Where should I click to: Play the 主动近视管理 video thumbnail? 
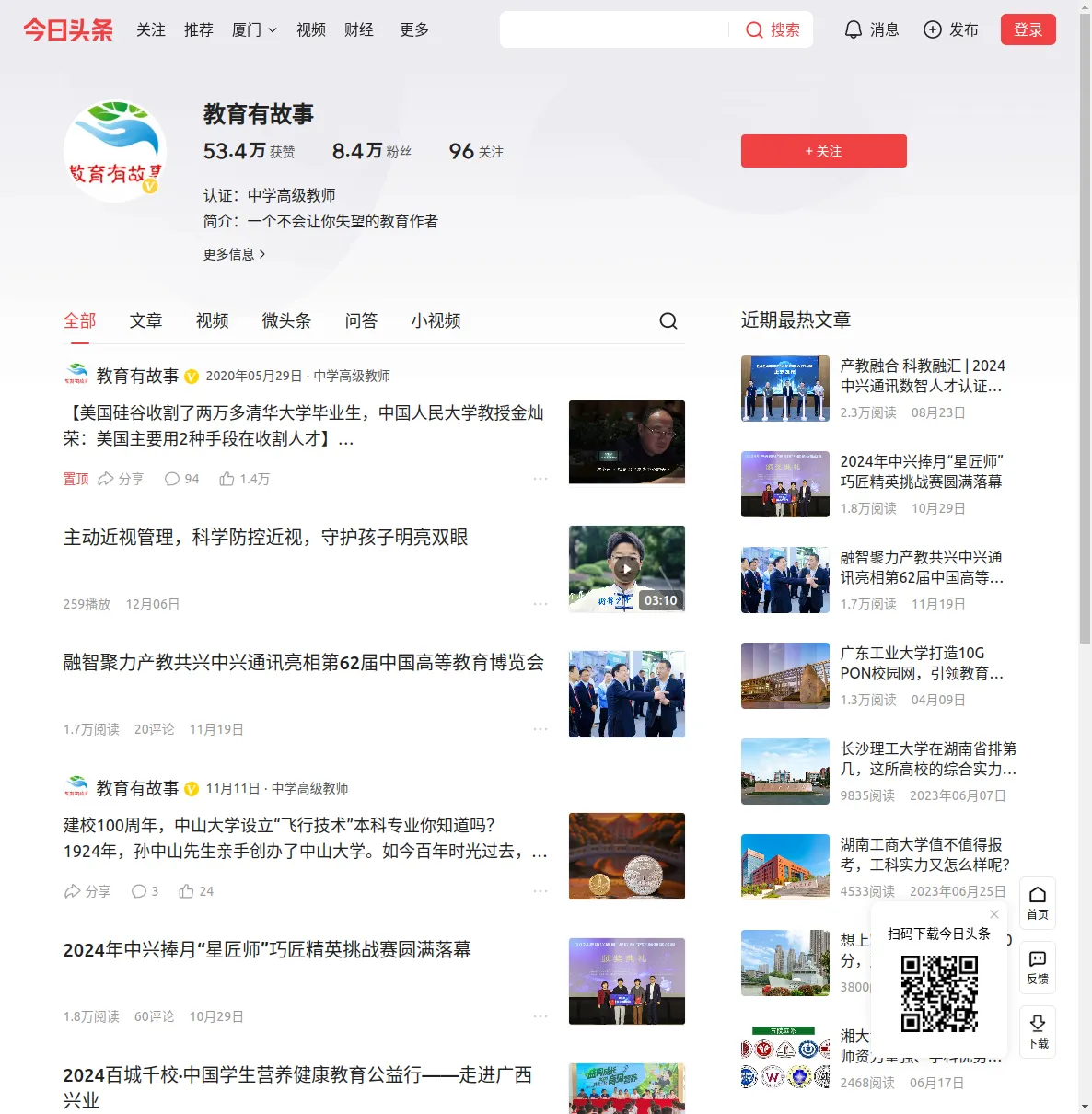tap(627, 569)
